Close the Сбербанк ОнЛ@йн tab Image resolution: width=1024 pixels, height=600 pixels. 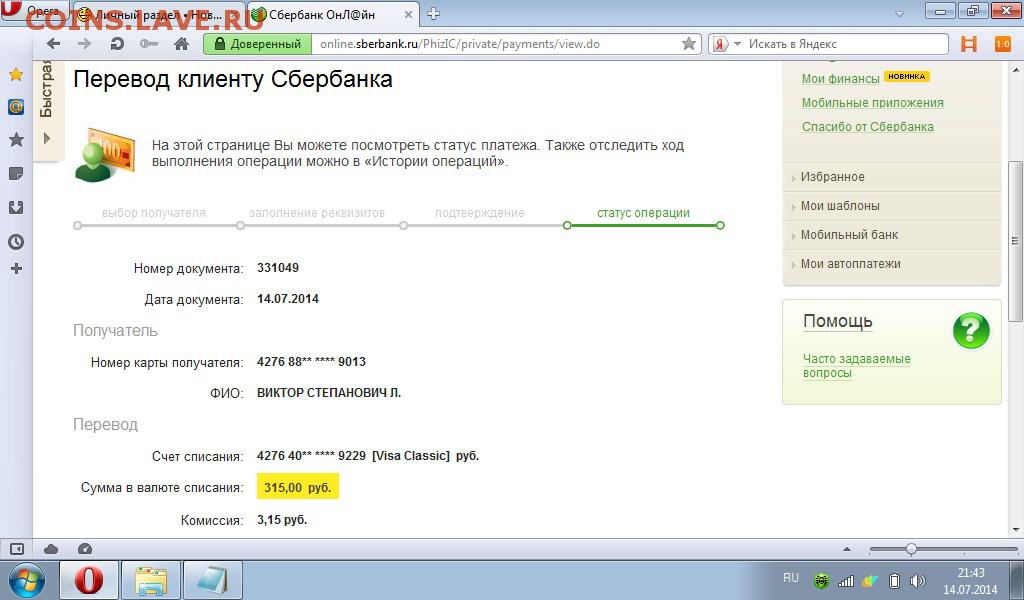[408, 14]
